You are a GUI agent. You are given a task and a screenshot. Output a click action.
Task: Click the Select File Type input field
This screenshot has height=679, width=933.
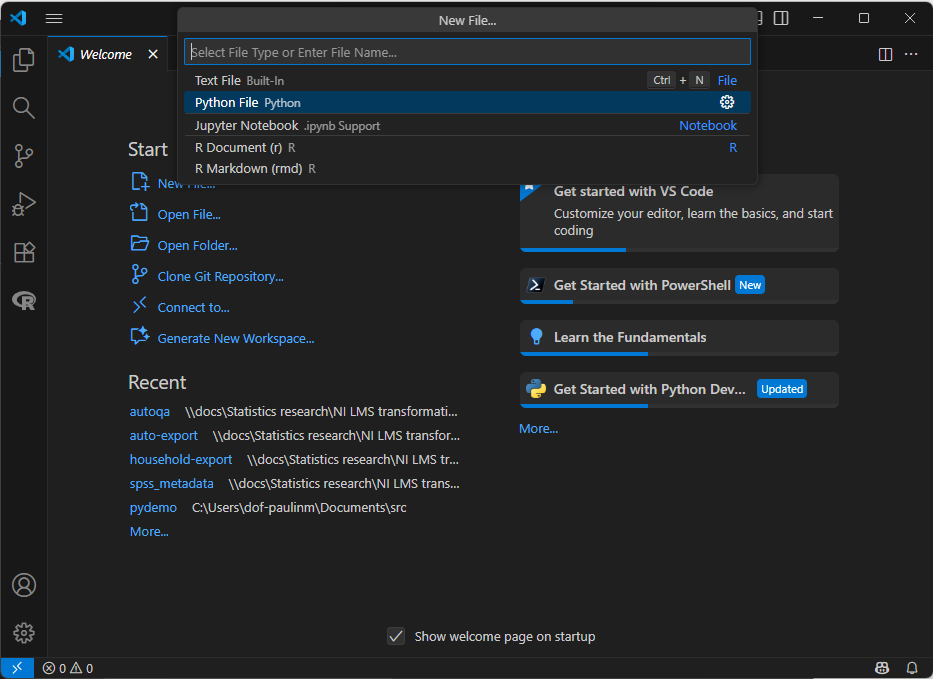(x=467, y=52)
